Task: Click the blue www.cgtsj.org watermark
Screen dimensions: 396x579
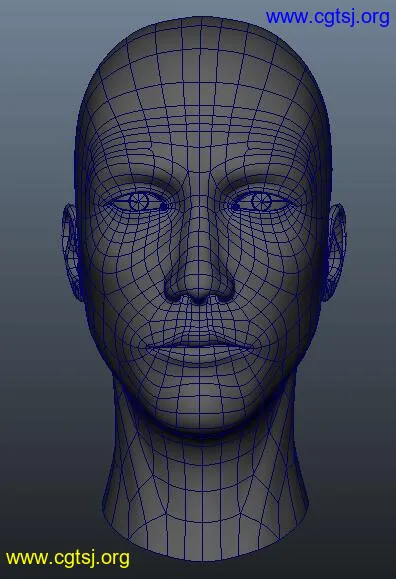Action: tap(327, 17)
